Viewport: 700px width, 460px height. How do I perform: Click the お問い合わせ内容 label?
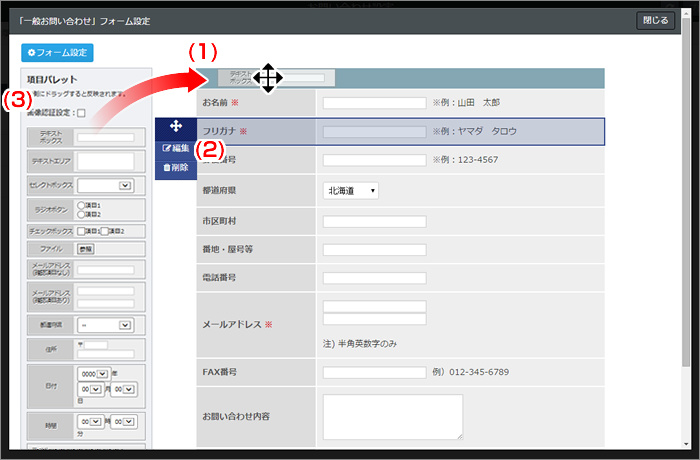coord(236,416)
